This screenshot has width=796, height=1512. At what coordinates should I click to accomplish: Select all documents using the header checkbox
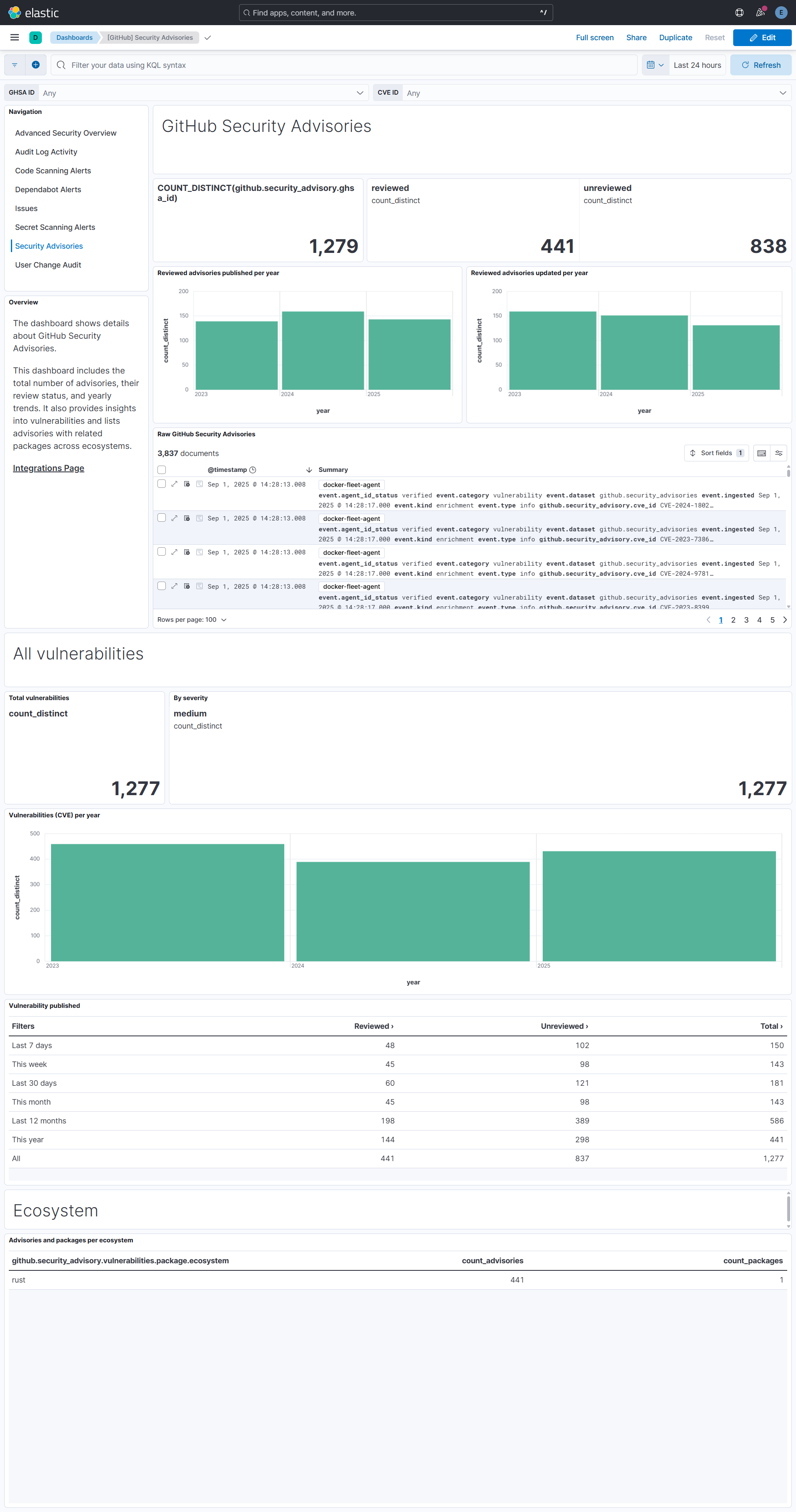pyautogui.click(x=162, y=469)
